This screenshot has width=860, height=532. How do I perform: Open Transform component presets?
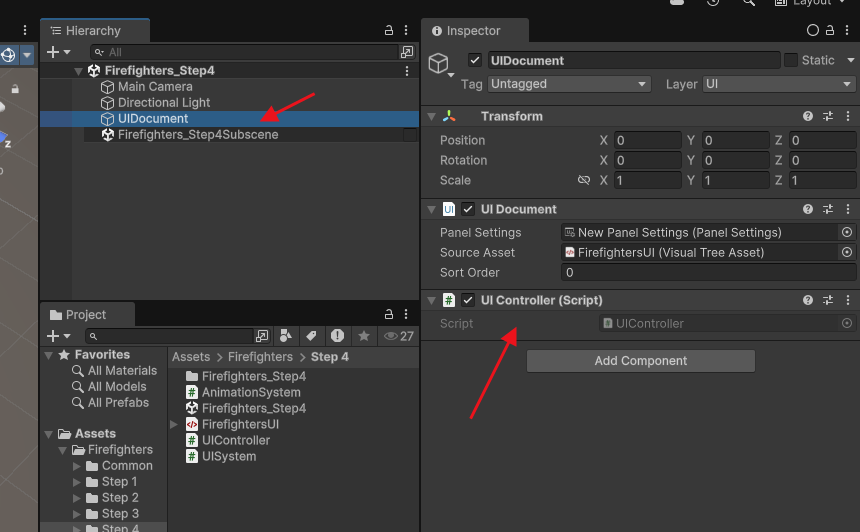point(828,116)
